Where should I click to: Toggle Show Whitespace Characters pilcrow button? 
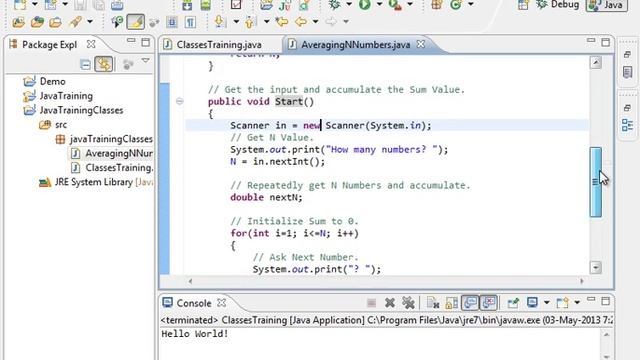coord(190,22)
